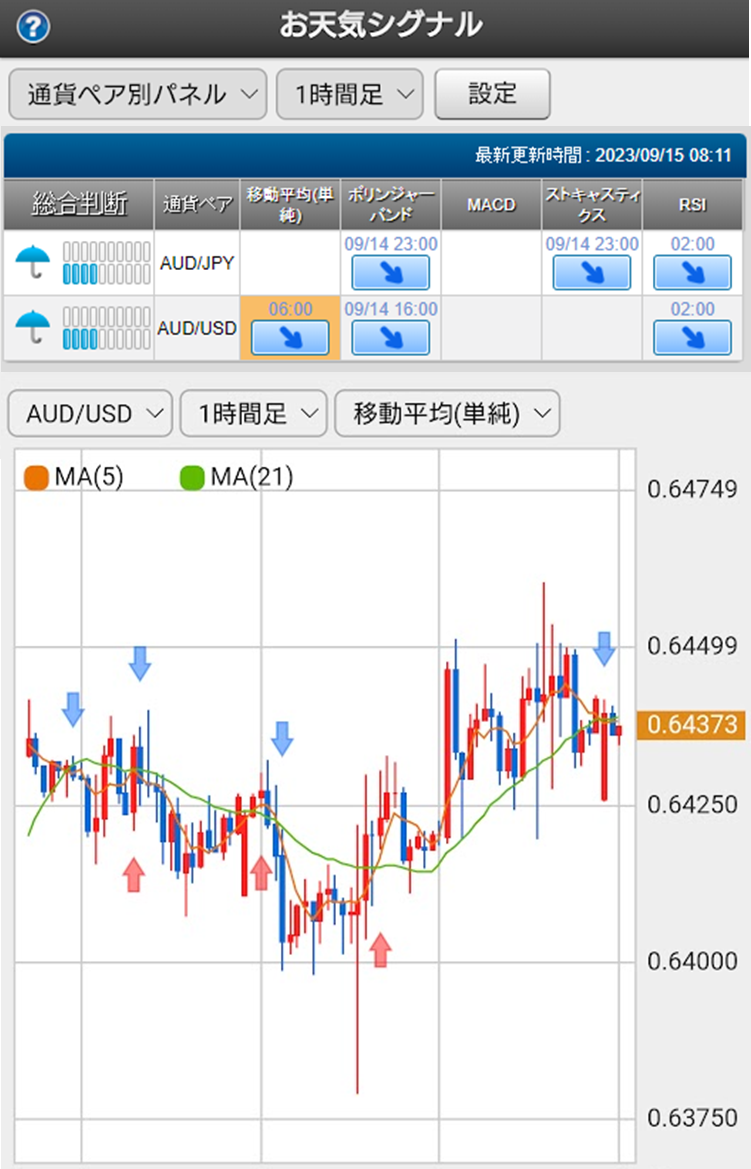
Task: Select the AUD/USD currency pair cell
Action: [197, 328]
